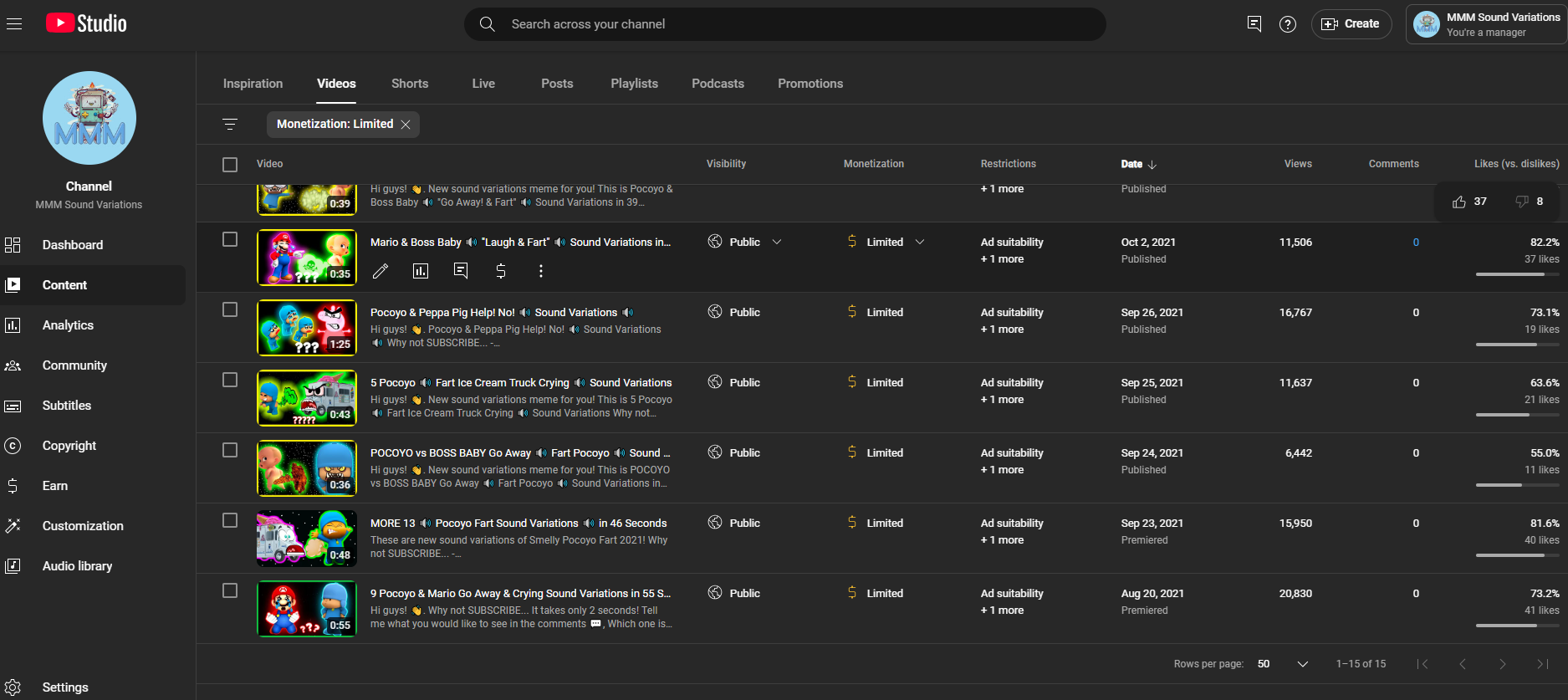Switch to the Playlists tab

pyautogui.click(x=634, y=84)
